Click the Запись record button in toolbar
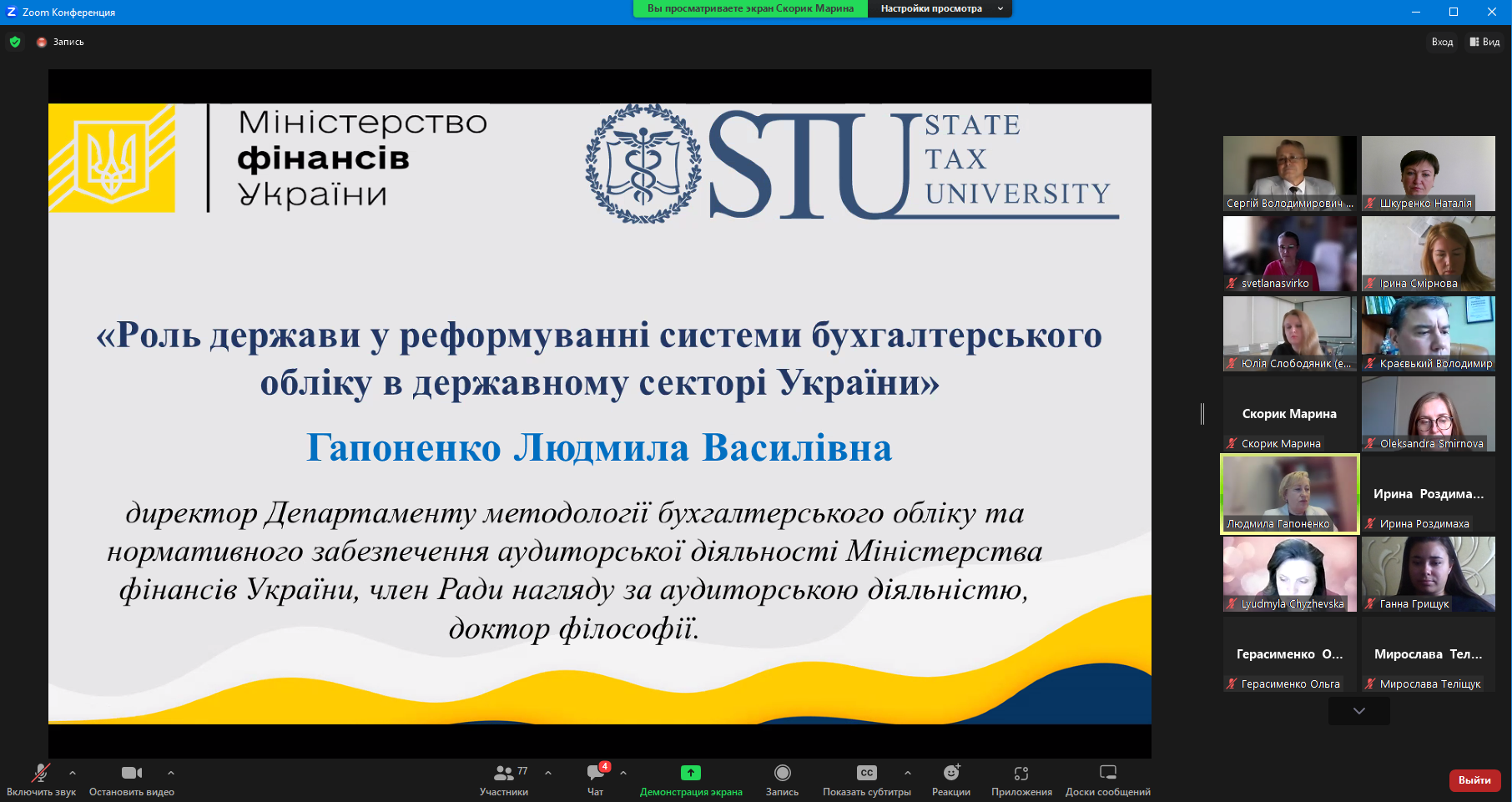This screenshot has height=802, width=1512. 782,780
